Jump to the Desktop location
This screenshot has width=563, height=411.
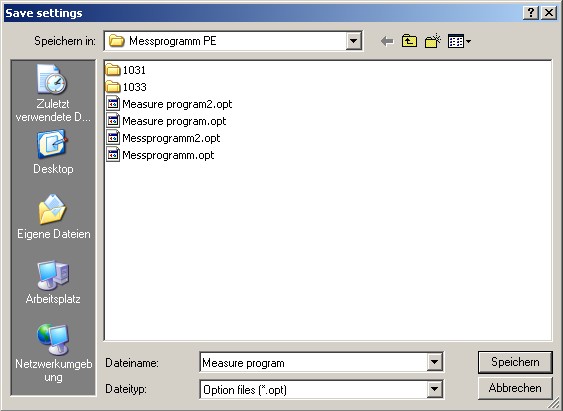point(53,152)
